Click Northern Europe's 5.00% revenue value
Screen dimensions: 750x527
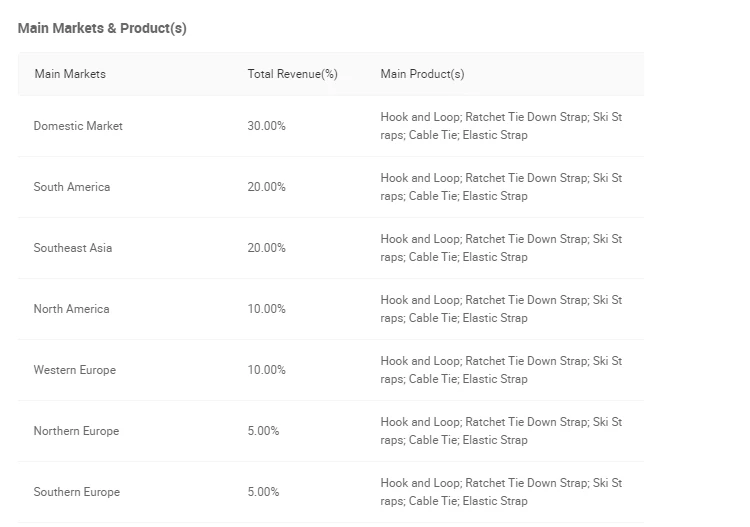coord(263,431)
